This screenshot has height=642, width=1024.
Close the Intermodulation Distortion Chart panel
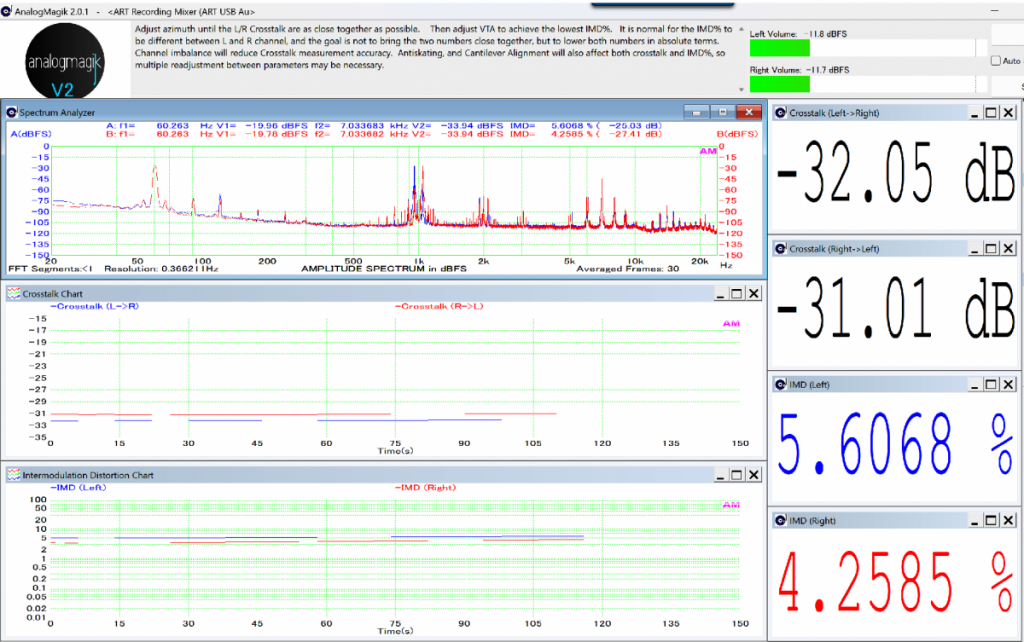(754, 475)
